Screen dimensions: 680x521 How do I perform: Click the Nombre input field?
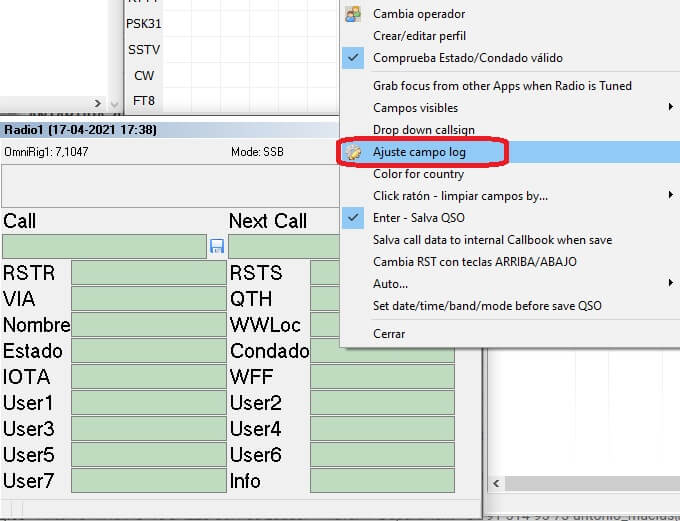(x=148, y=325)
